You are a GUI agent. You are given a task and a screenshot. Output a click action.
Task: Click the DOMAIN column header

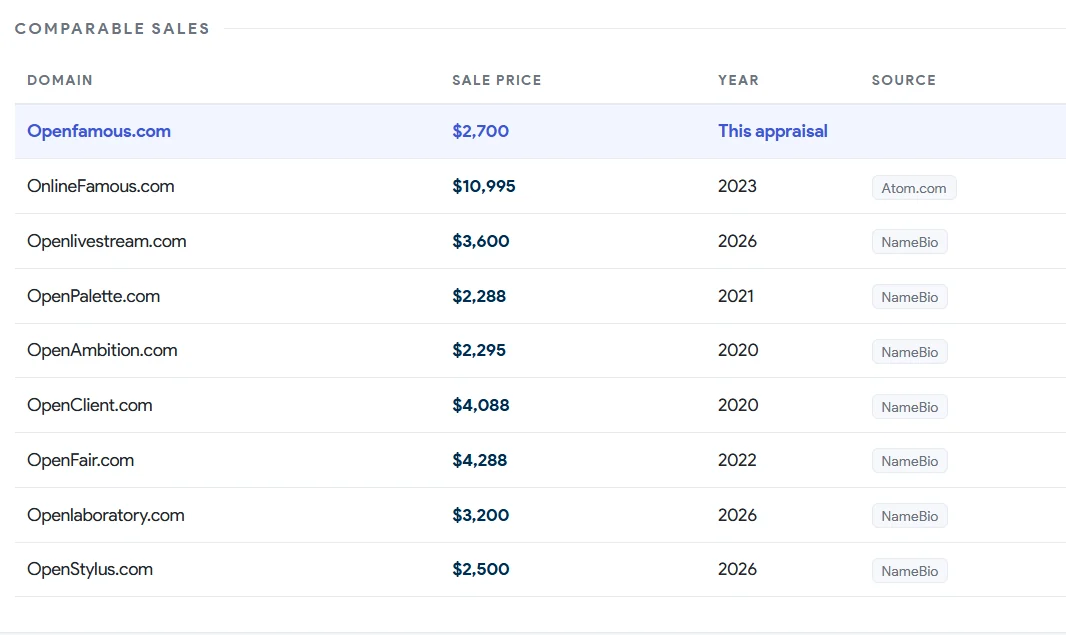tap(60, 80)
